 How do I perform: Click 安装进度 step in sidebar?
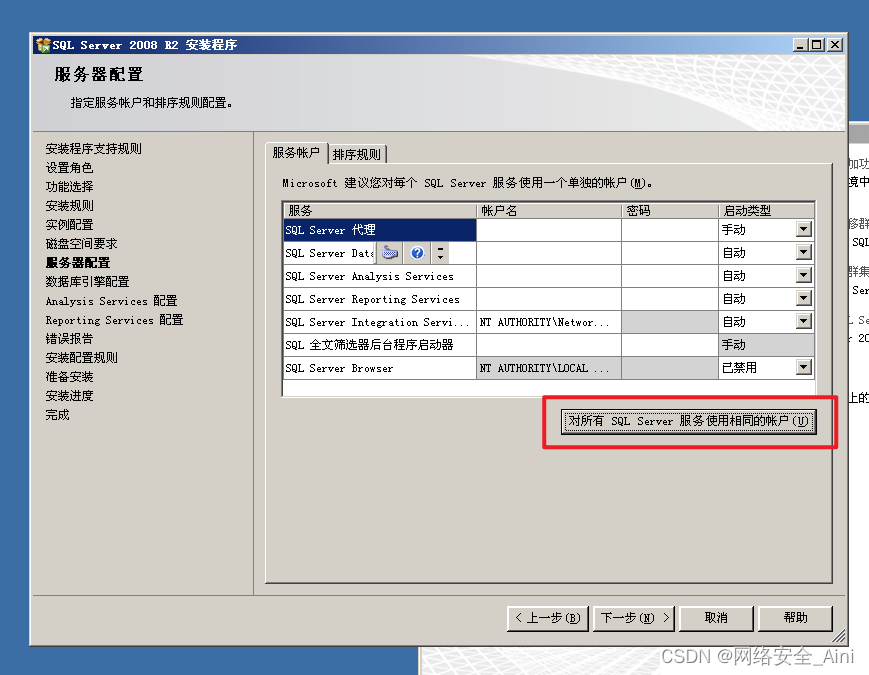click(69, 396)
